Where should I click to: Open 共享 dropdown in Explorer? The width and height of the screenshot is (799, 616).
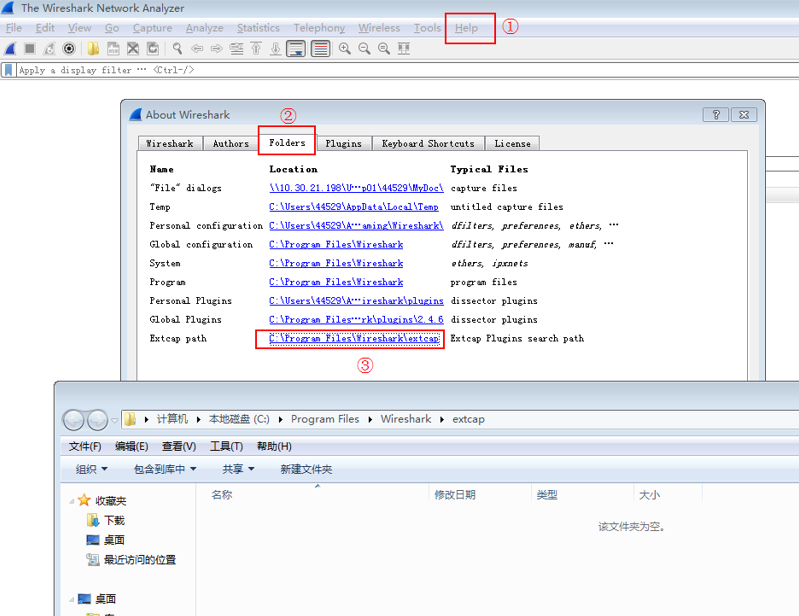click(238, 469)
